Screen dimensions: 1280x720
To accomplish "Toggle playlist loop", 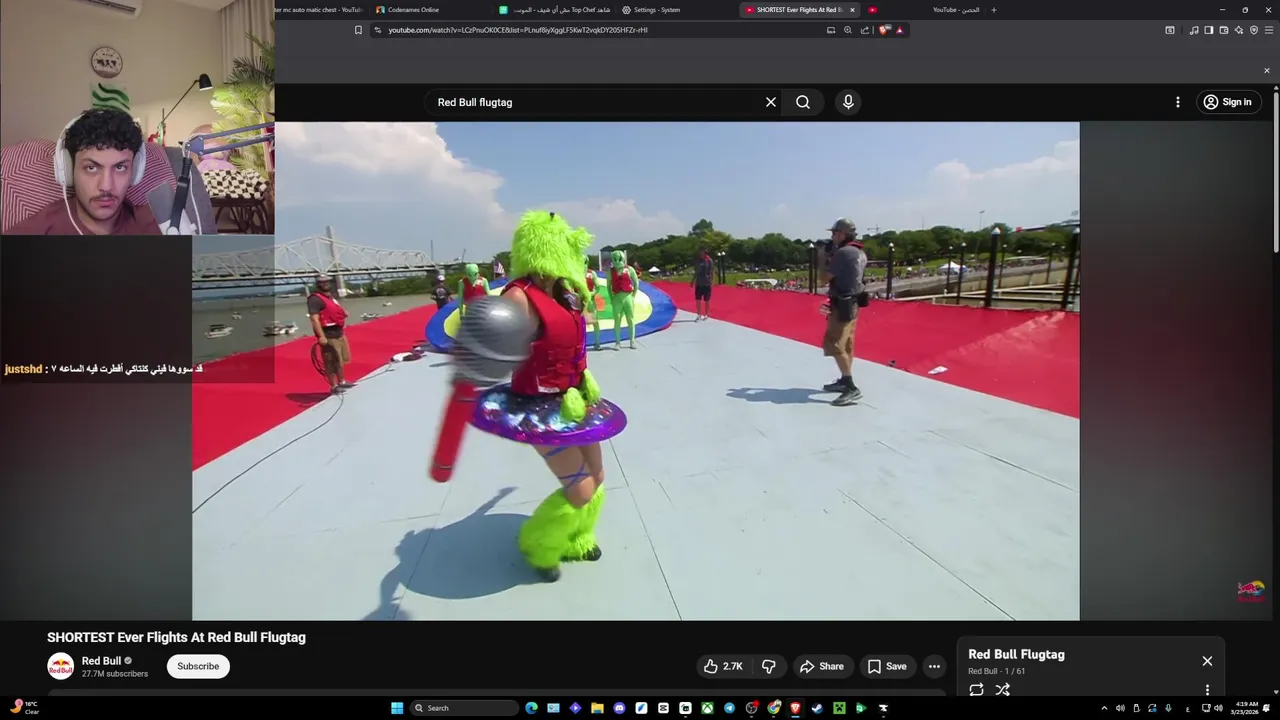I will pos(977,690).
